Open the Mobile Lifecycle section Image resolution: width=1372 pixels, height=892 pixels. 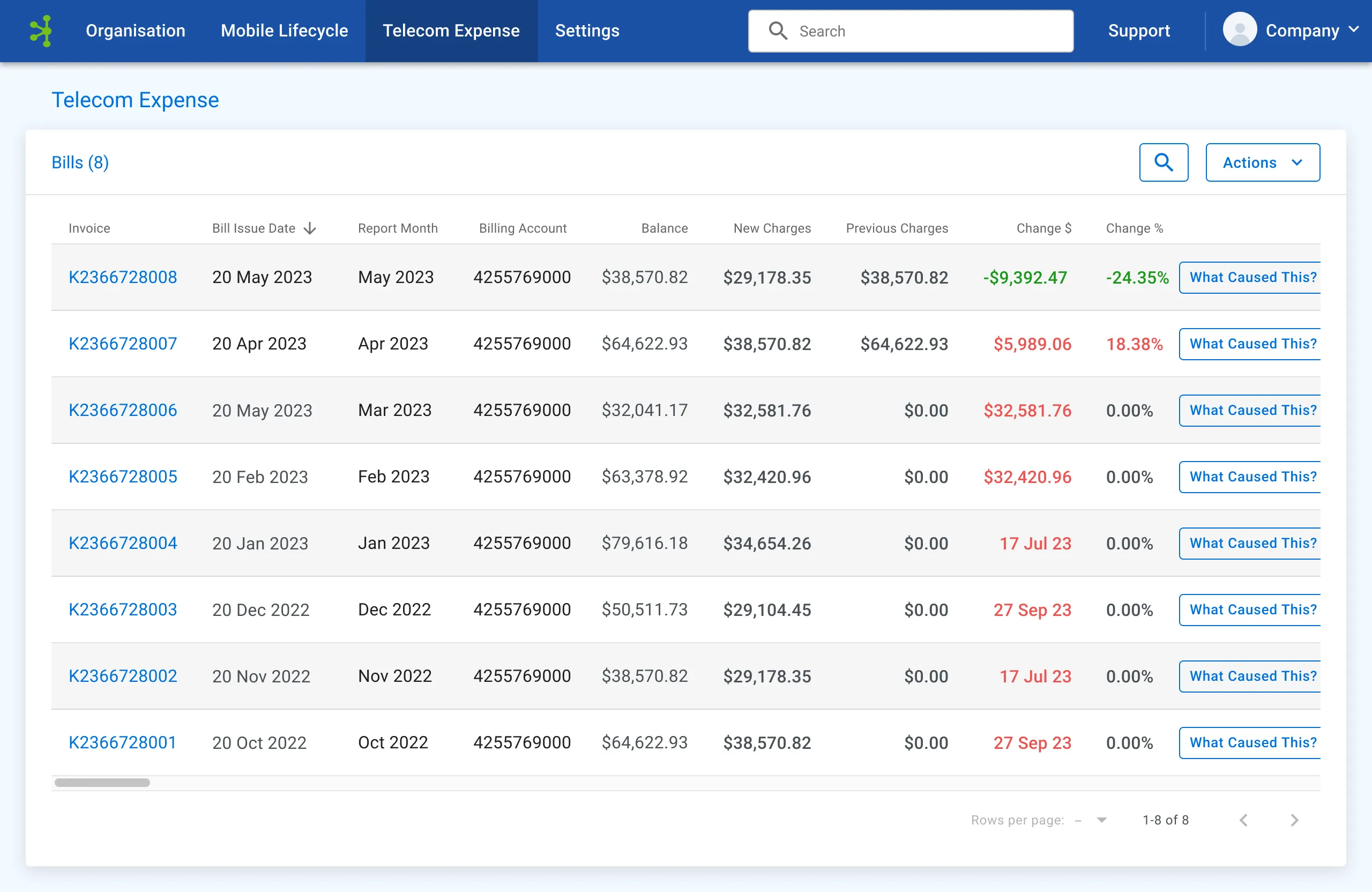click(x=284, y=31)
